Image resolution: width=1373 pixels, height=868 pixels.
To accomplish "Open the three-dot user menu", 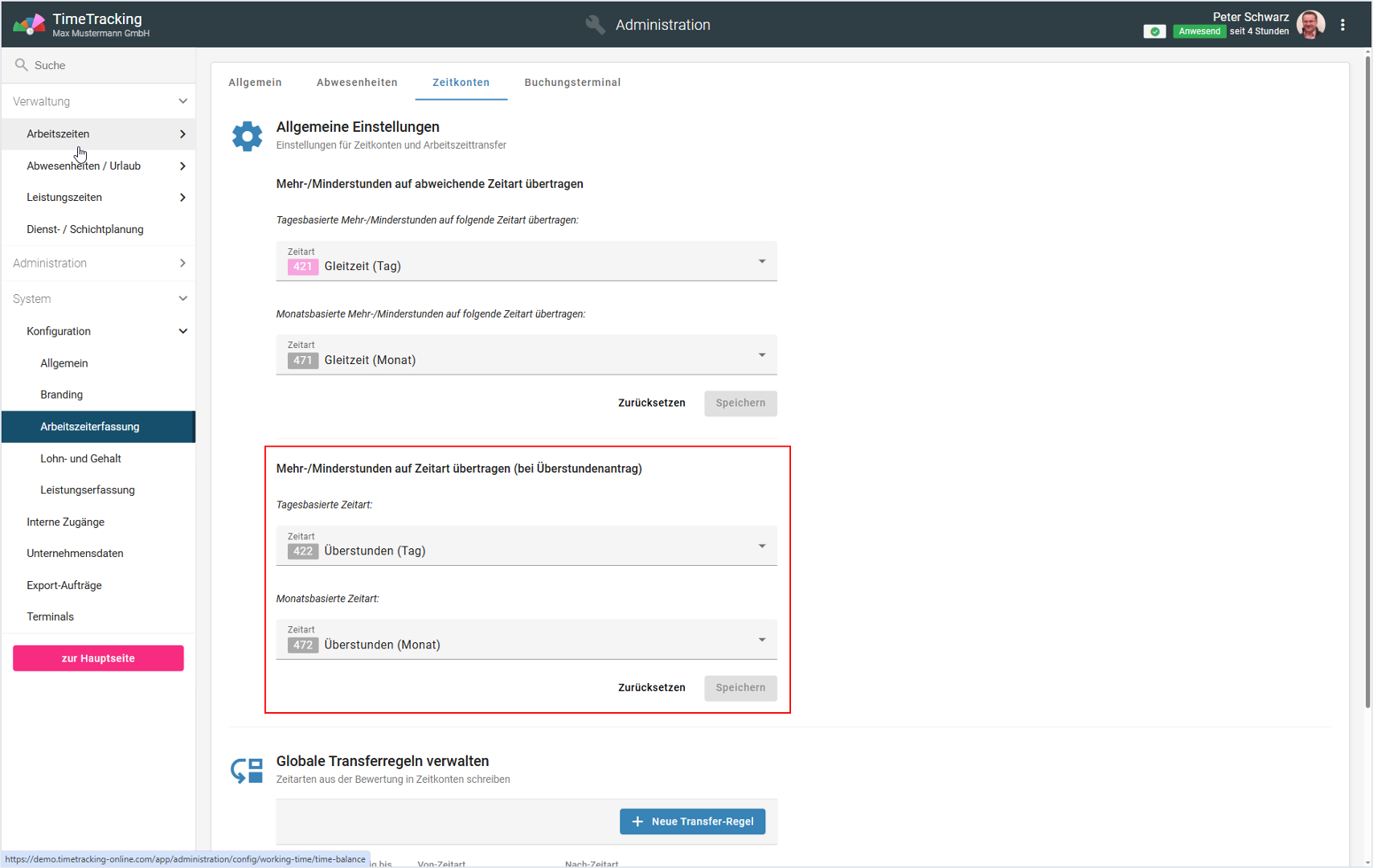I will coord(1342,25).
